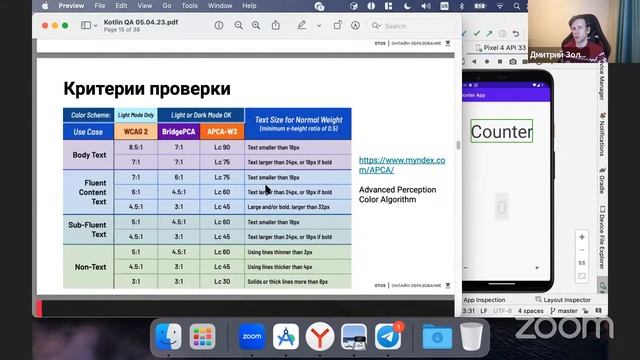Open Bluetooth menu bar icon

pos(462,6)
